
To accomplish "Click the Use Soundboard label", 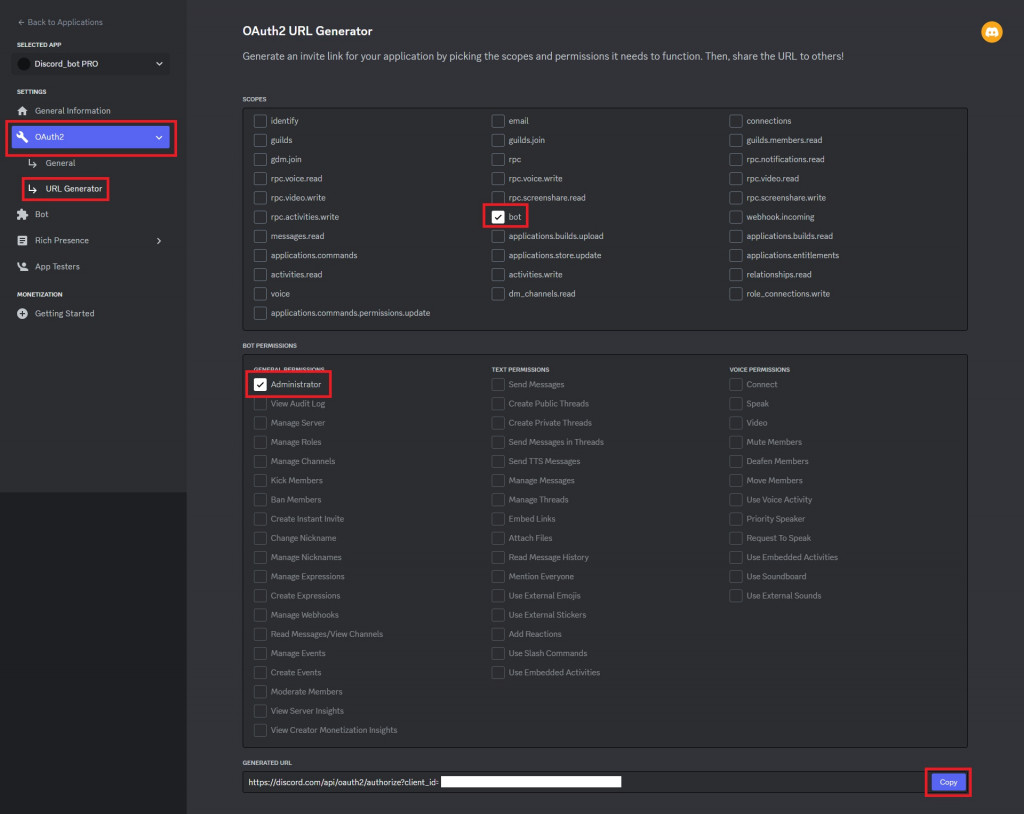I will (776, 577).
